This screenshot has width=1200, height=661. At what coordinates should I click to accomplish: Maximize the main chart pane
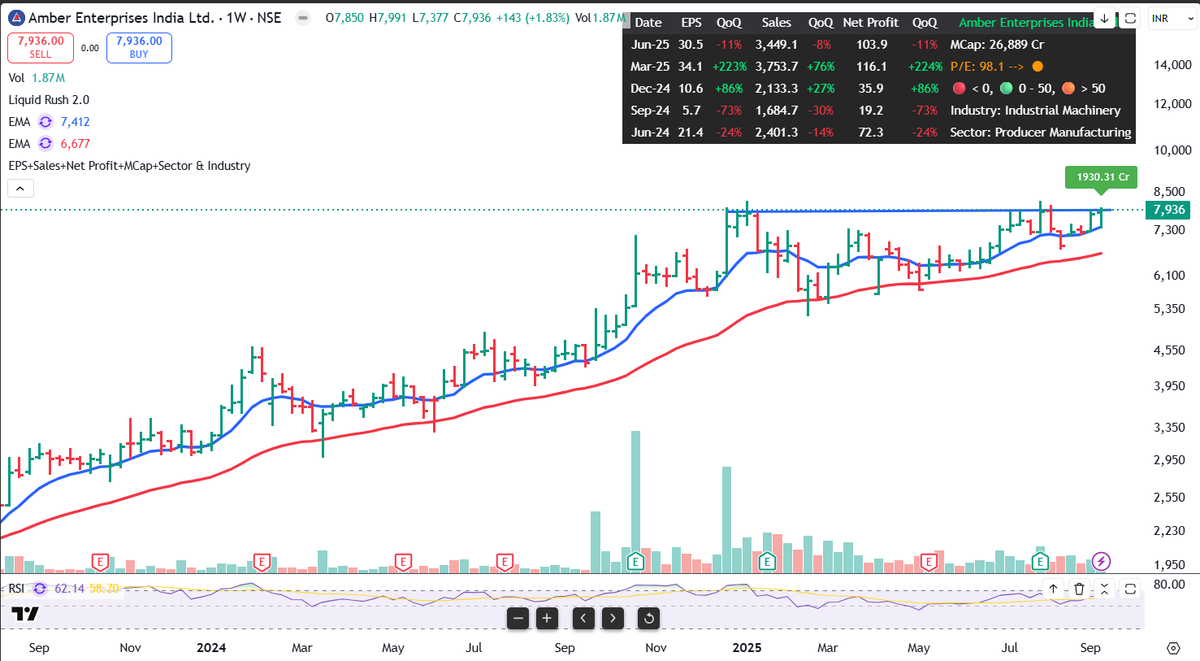click(1130, 18)
